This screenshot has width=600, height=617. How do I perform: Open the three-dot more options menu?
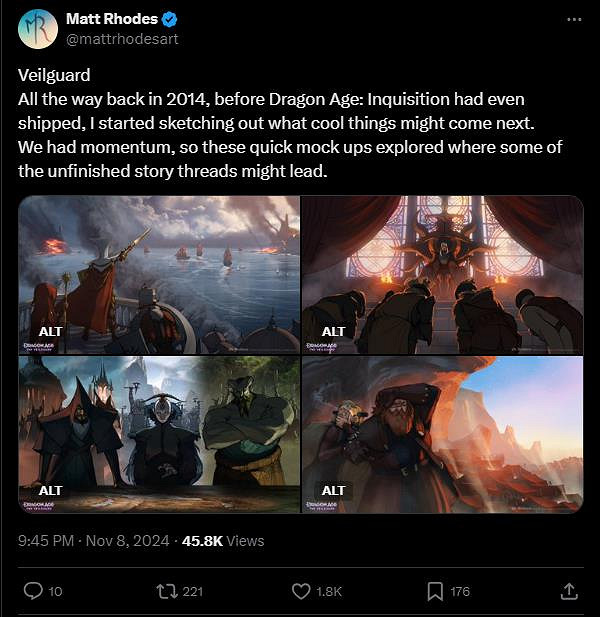pos(573,20)
